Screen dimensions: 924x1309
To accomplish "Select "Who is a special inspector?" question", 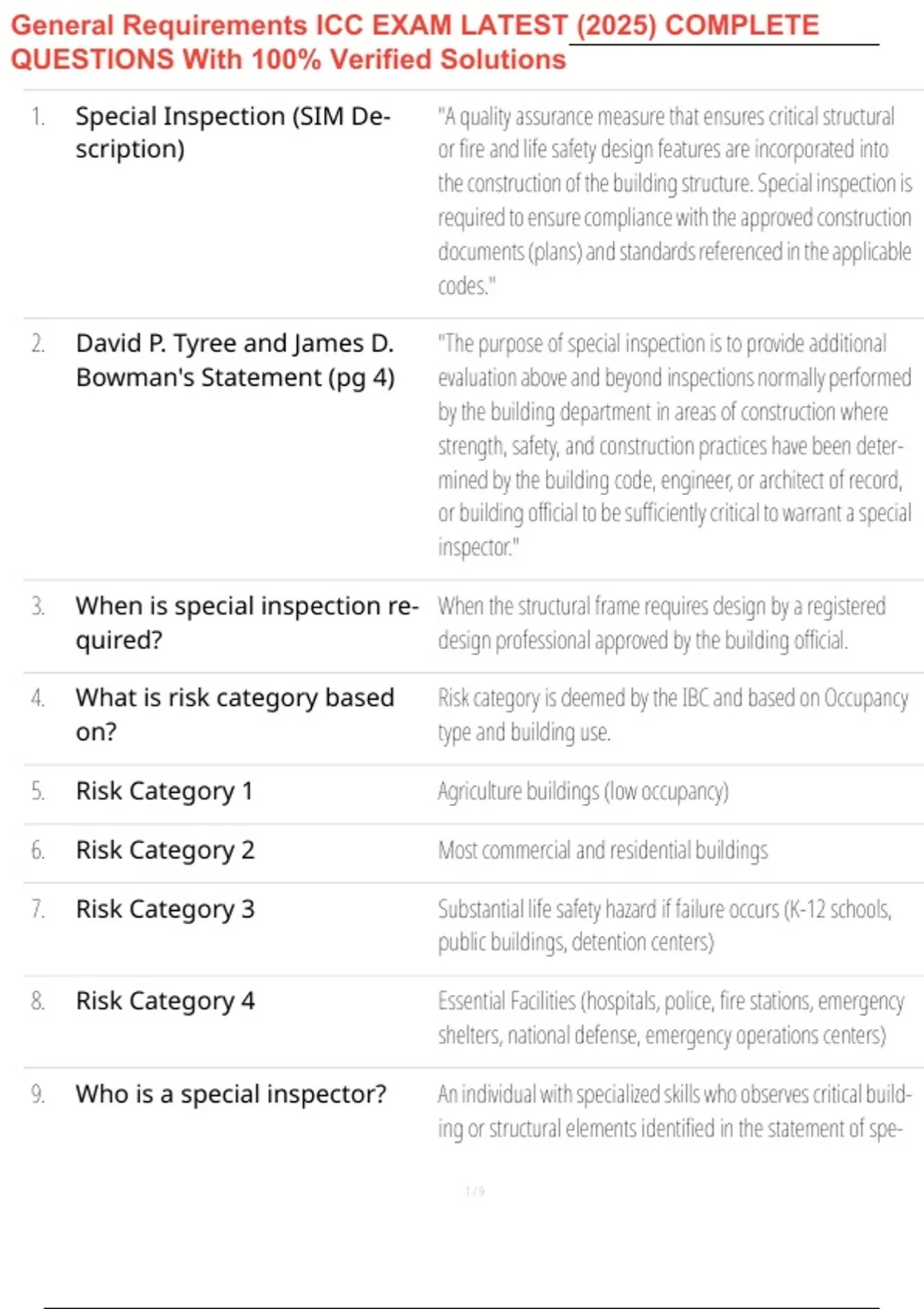I will tap(231, 1094).
